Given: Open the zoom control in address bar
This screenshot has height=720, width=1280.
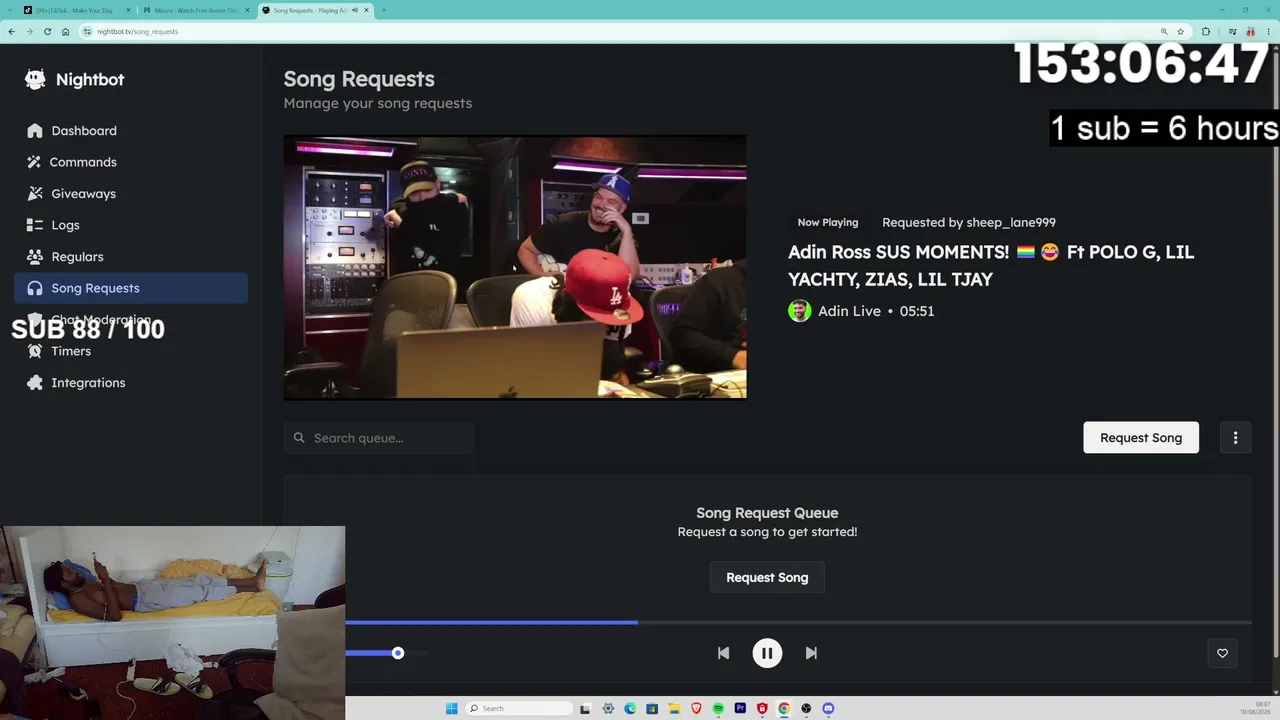Looking at the screenshot, I should click(x=1165, y=31).
